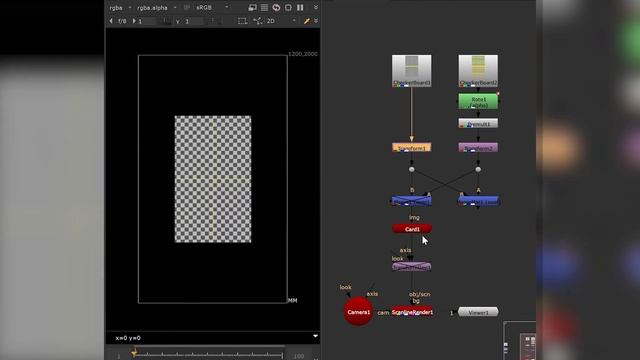Screen dimensions: 640x360
Task: Select the green Roto1 node
Action: click(478, 102)
